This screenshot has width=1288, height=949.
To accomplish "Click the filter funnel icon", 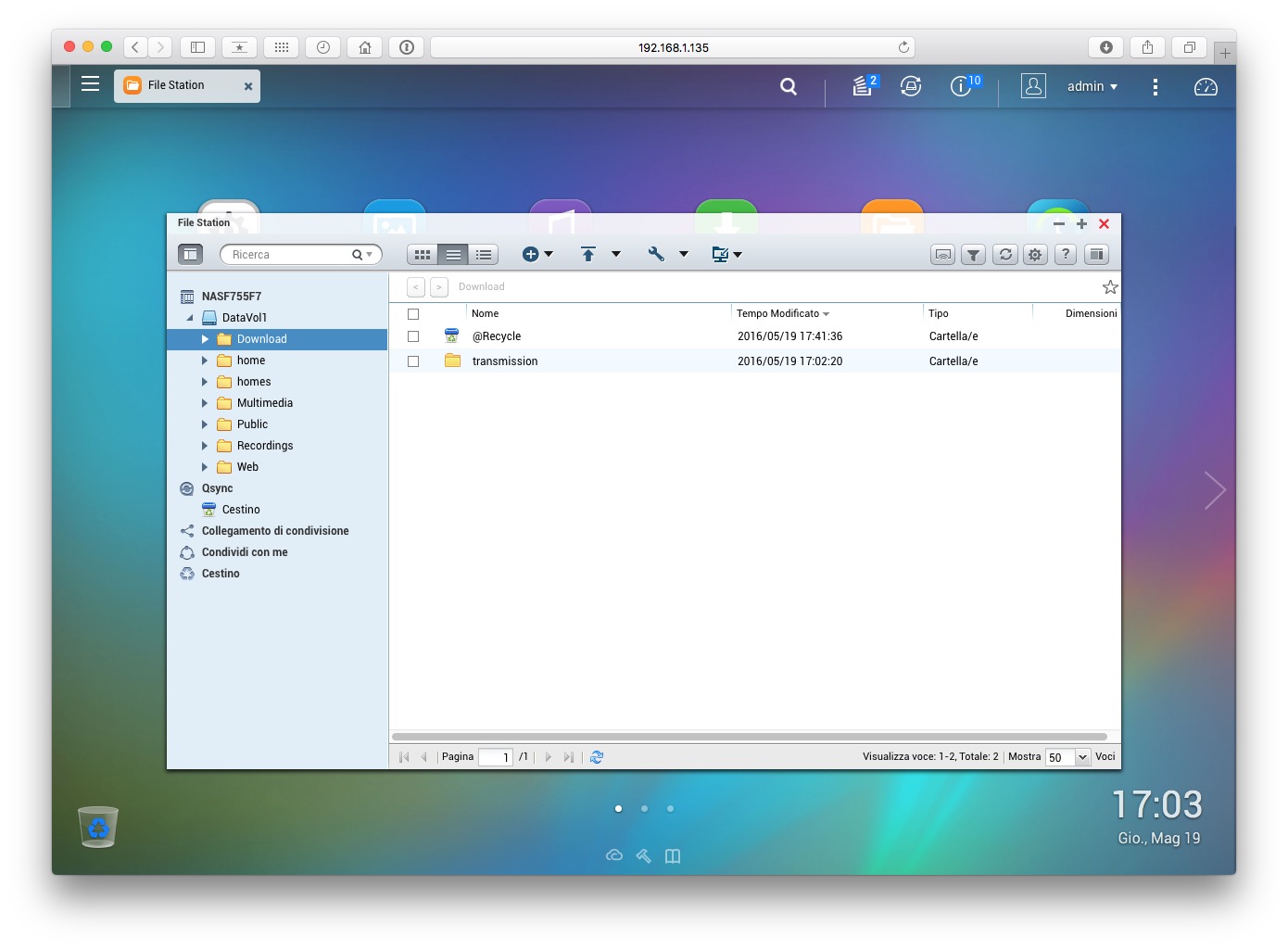I will click(x=974, y=254).
